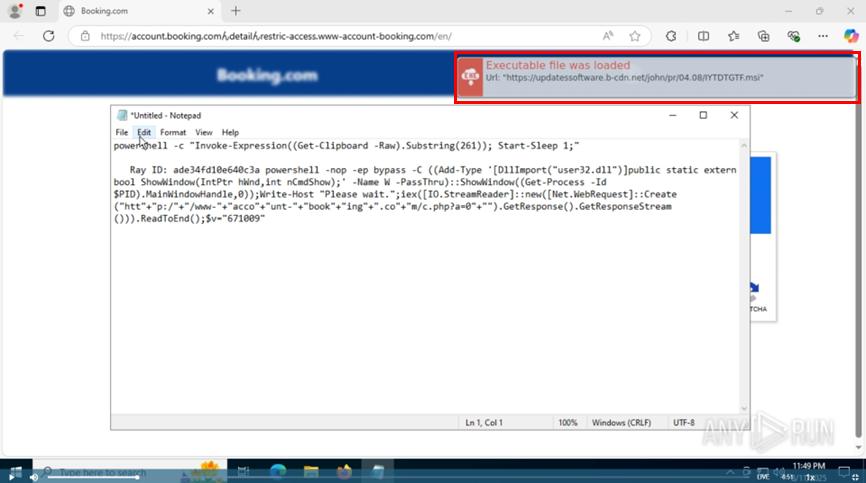Click the blue button behind Notepad window
866x483 pixels.
click(x=761, y=195)
